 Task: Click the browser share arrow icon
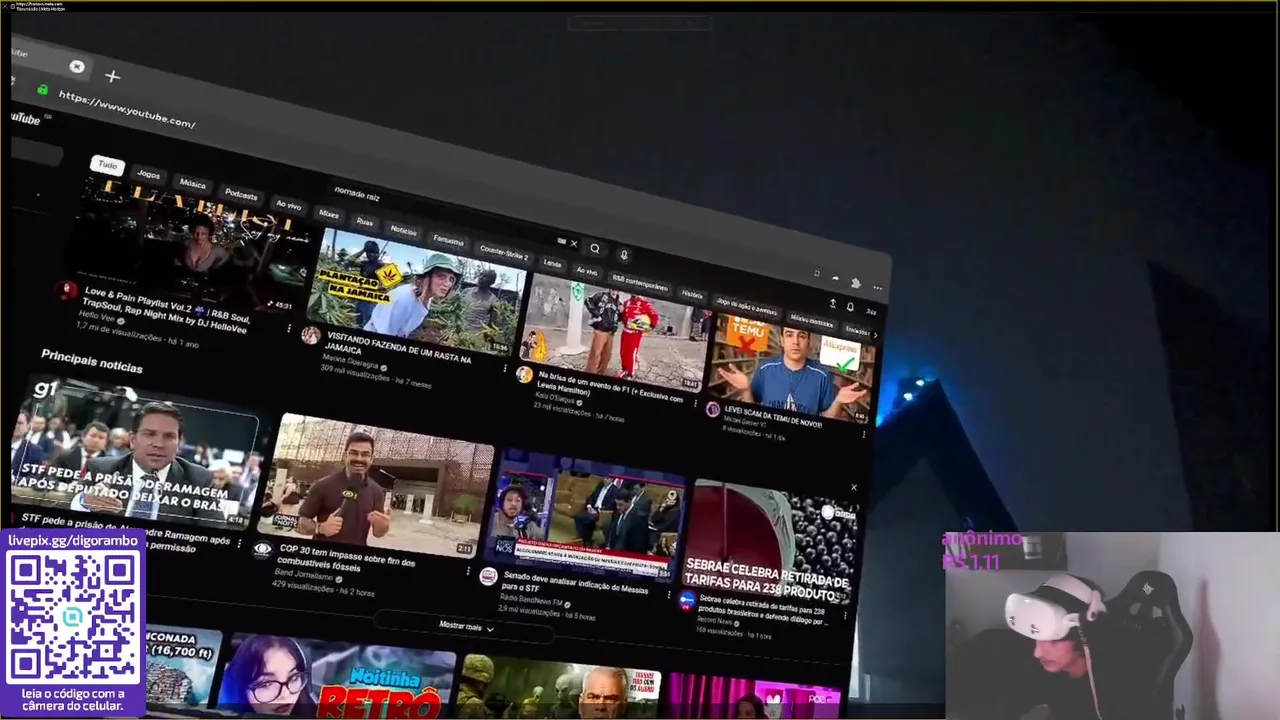[835, 278]
